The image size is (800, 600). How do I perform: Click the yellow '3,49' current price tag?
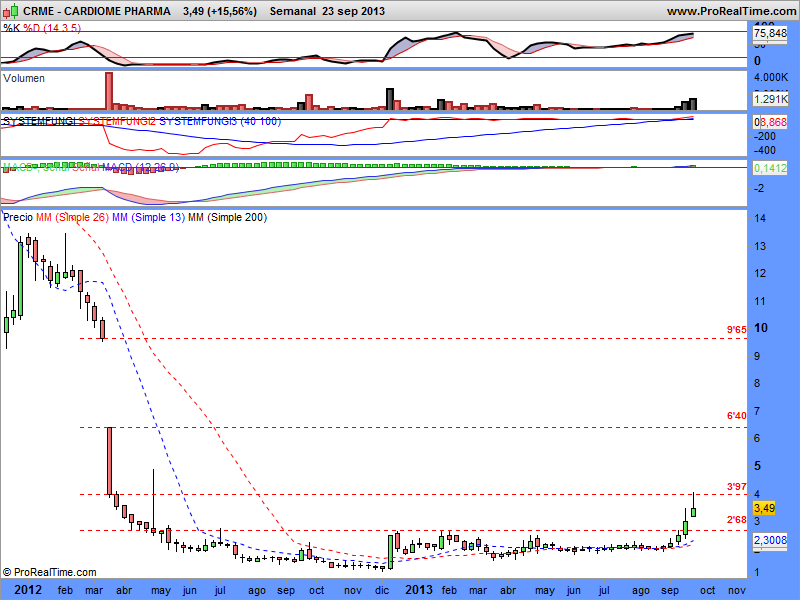click(764, 508)
